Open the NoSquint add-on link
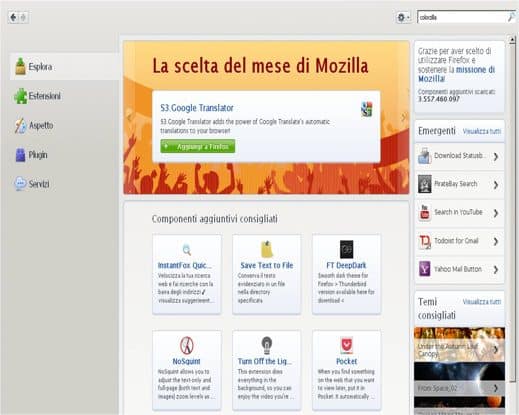519x415 pixels. [x=186, y=361]
